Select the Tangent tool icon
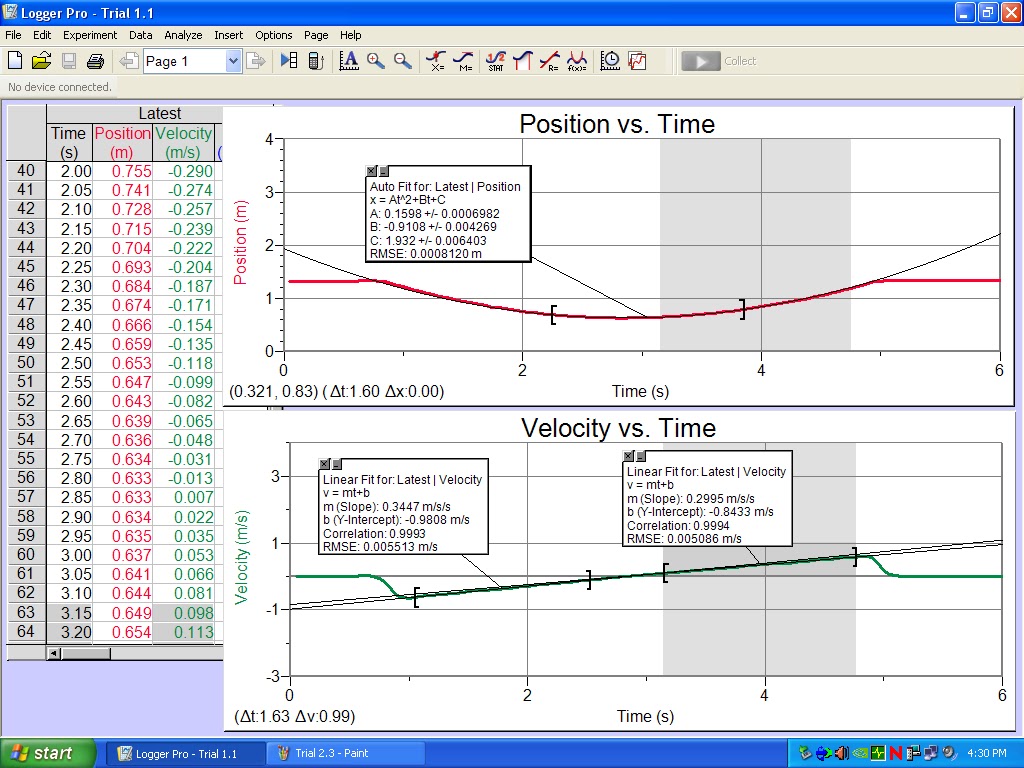Screen dimensions: 1024x768 pyautogui.click(x=465, y=58)
